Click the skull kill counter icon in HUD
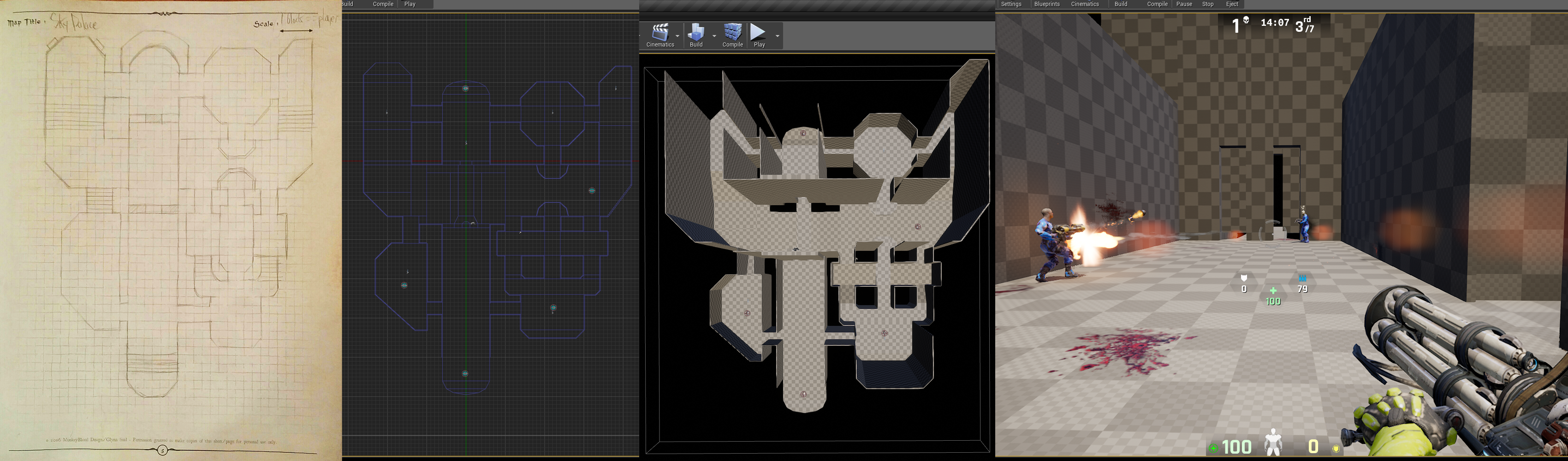This screenshot has height=461, width=1568. (x=1246, y=21)
